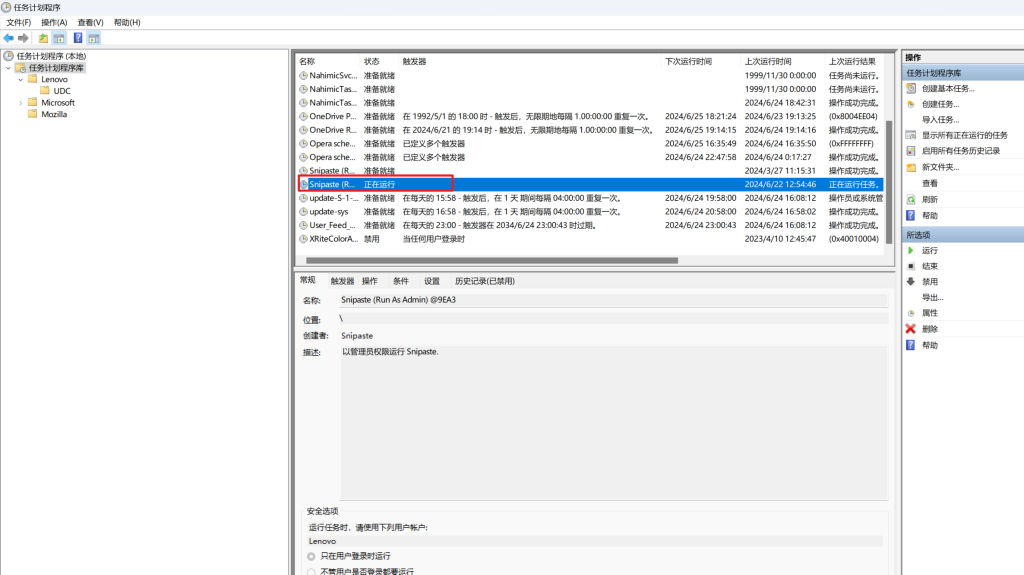
Task: Collapse the 任务计划程序库 tree node
Action: click(8, 68)
